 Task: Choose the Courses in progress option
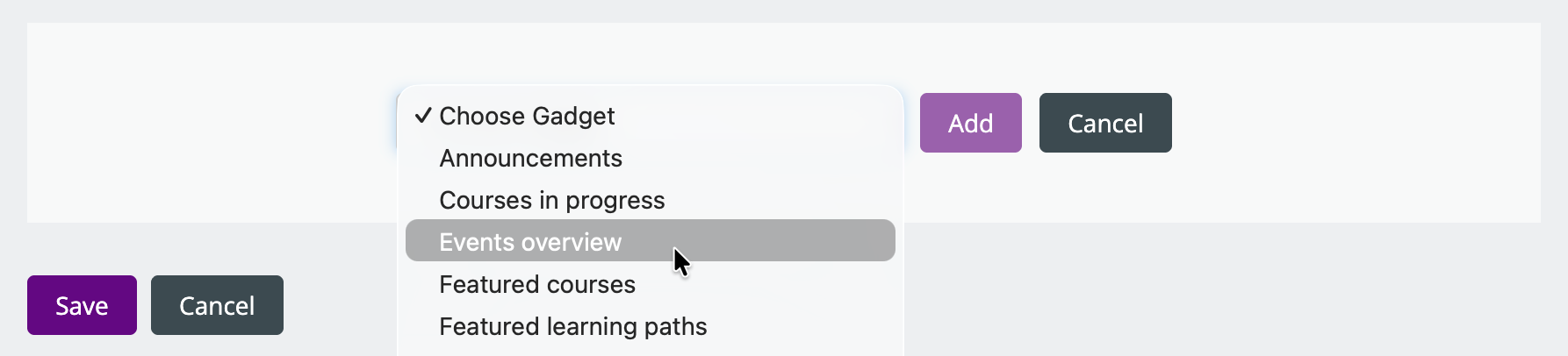[x=551, y=201]
